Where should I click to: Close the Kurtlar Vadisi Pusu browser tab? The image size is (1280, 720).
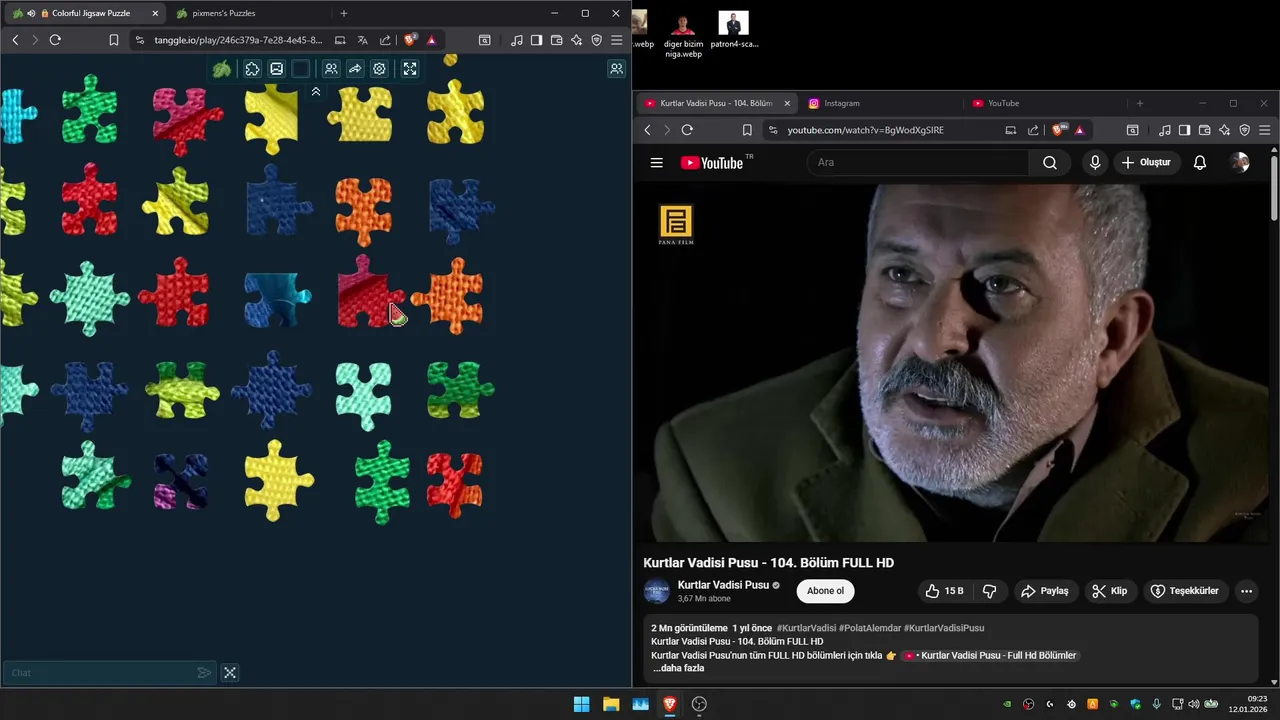787,103
